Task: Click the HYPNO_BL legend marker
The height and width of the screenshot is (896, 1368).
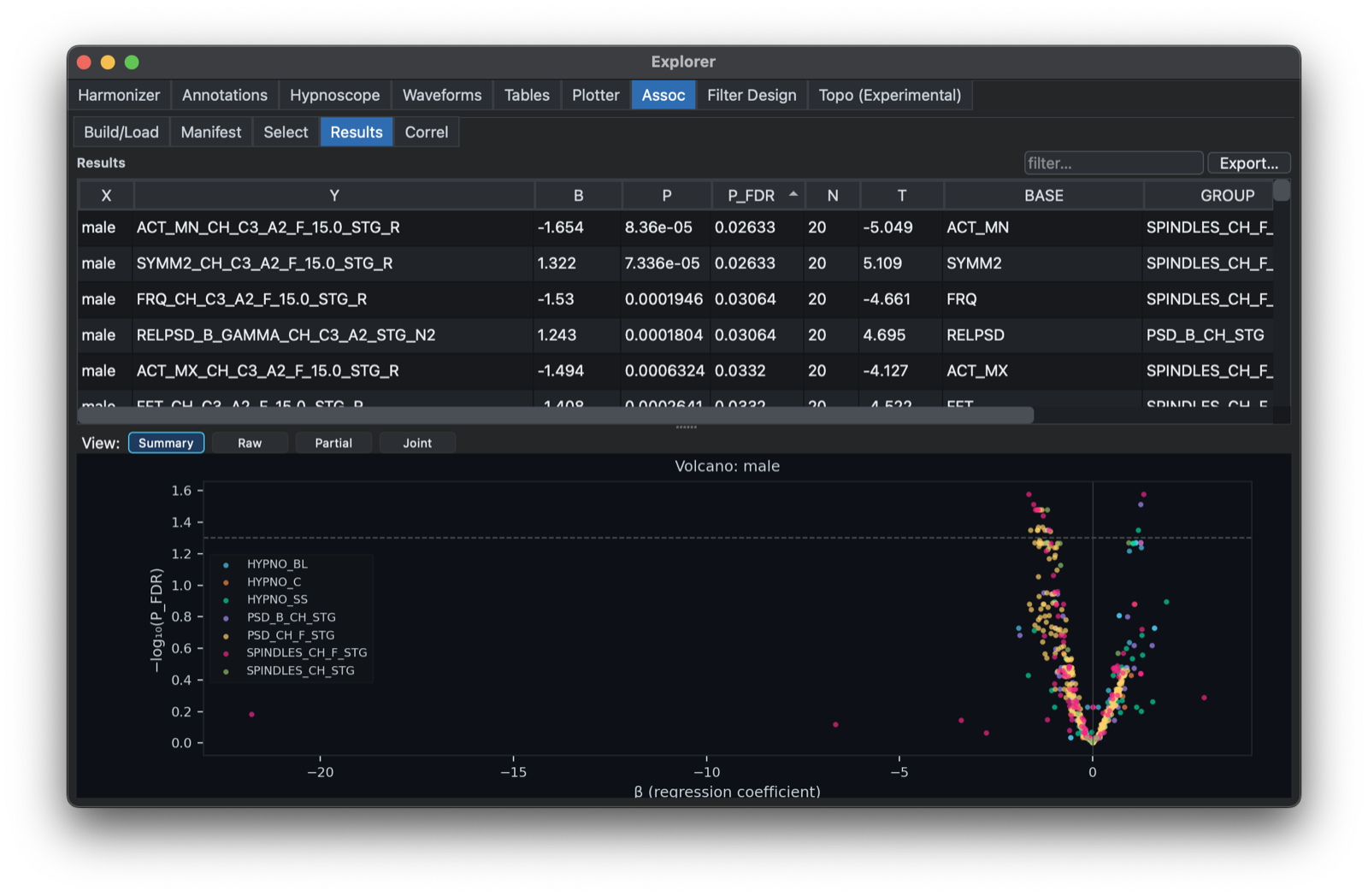Action: (x=226, y=565)
